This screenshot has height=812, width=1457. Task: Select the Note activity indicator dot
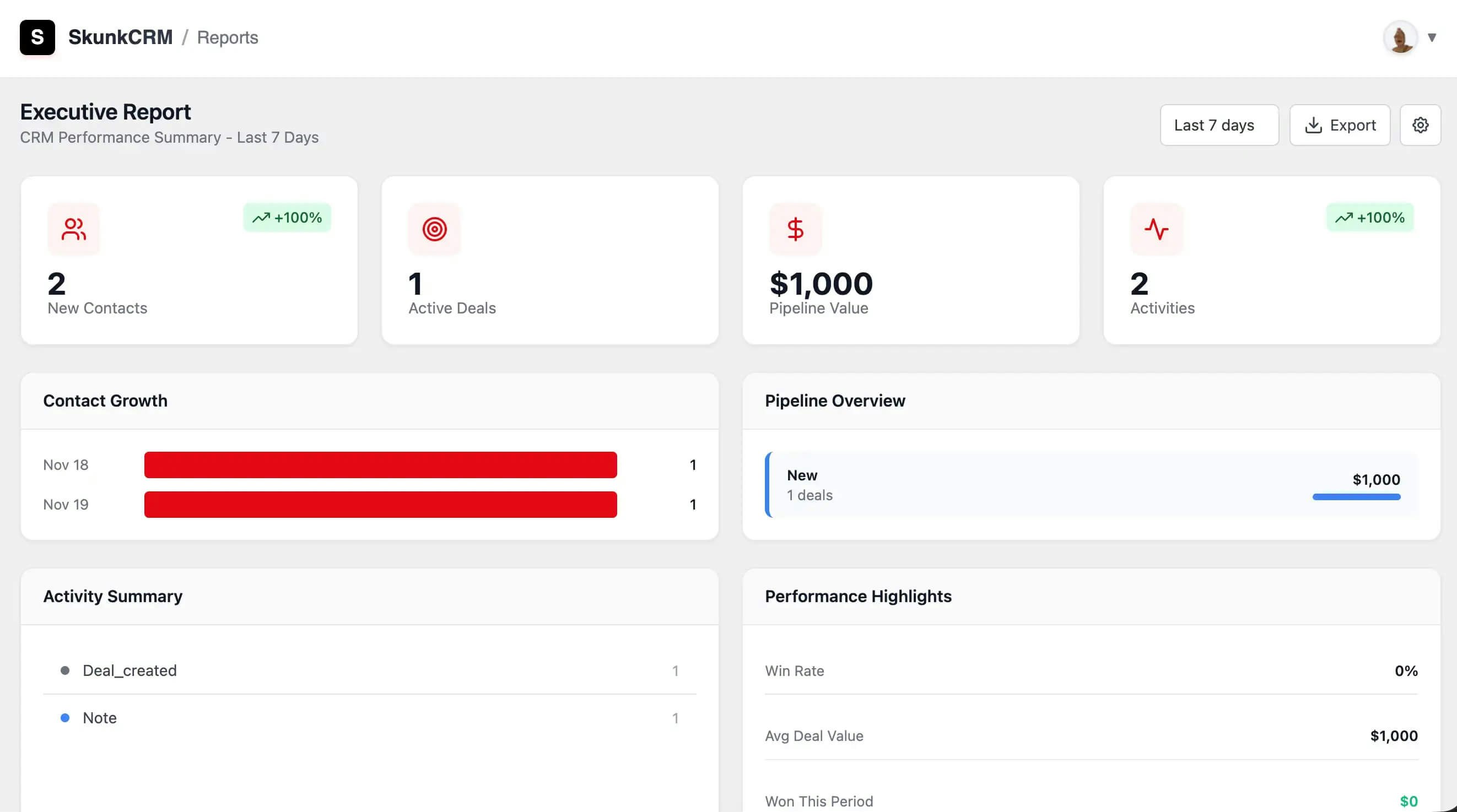tap(66, 718)
